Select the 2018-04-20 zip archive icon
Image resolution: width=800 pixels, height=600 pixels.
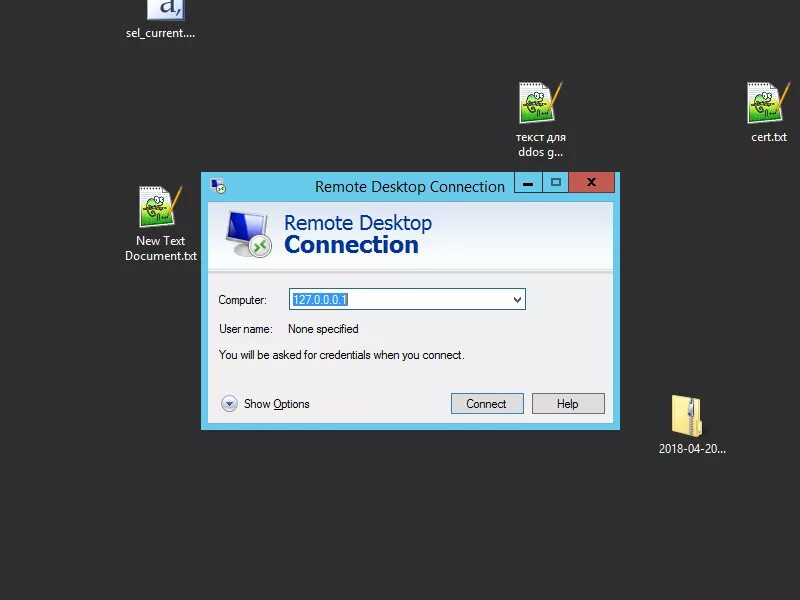687,415
